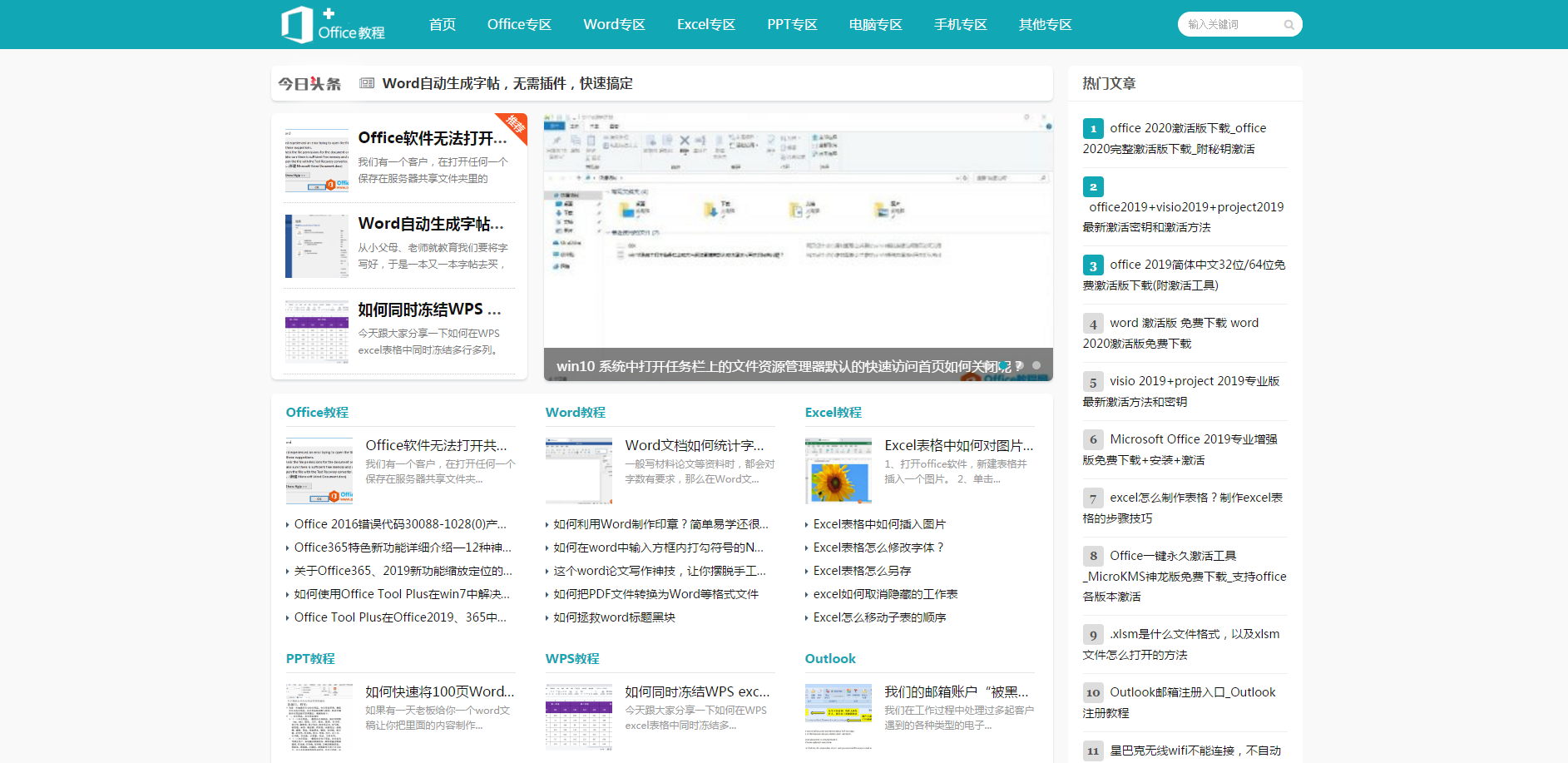Screen dimensions: 1568x763
Task: Click the news icon beside the headline
Action: 367,83
